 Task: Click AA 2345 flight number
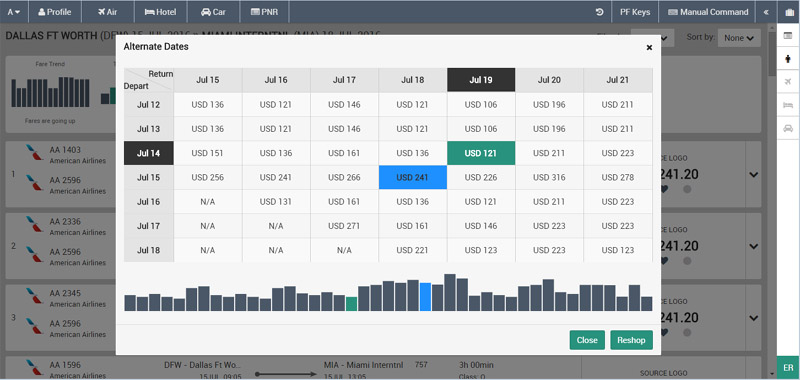(65, 293)
